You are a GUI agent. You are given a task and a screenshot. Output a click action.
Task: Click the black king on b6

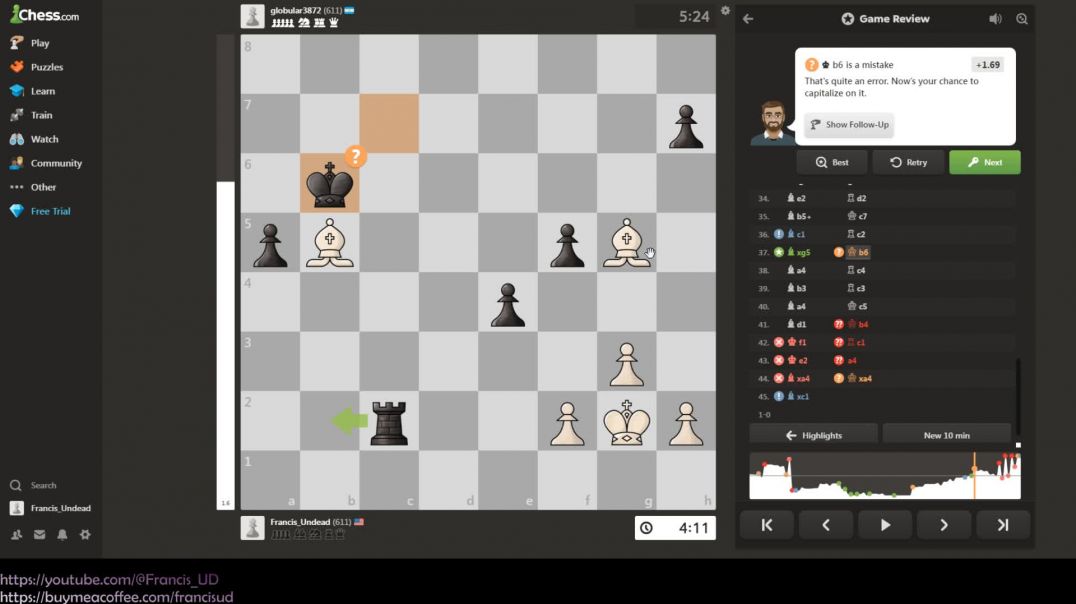click(329, 184)
